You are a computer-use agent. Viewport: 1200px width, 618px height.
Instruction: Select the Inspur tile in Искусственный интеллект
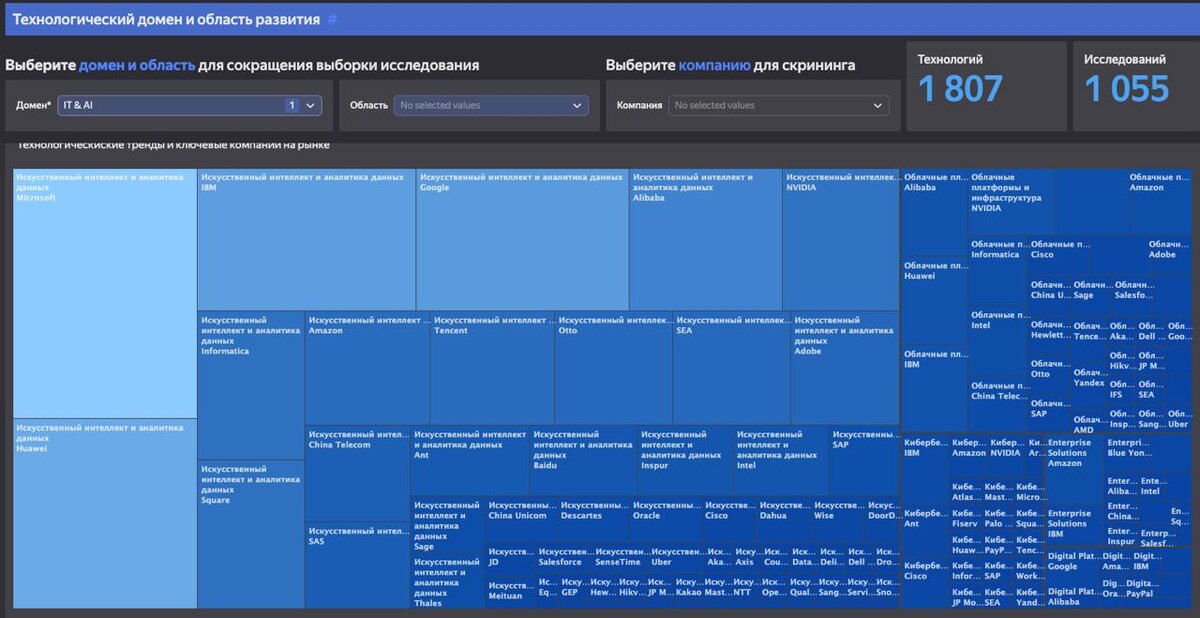point(685,460)
